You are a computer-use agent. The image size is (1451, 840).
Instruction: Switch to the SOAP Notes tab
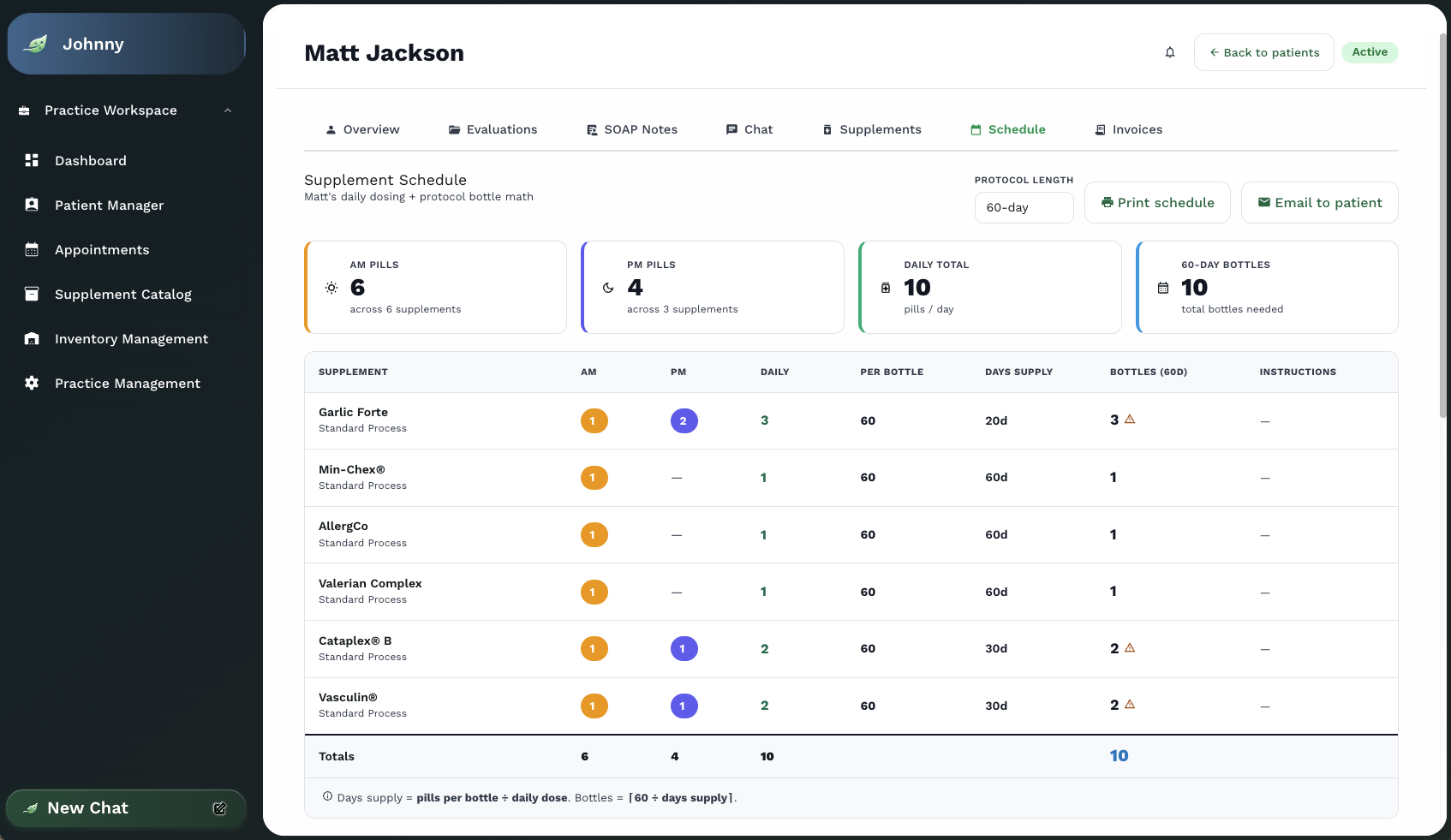click(x=632, y=129)
